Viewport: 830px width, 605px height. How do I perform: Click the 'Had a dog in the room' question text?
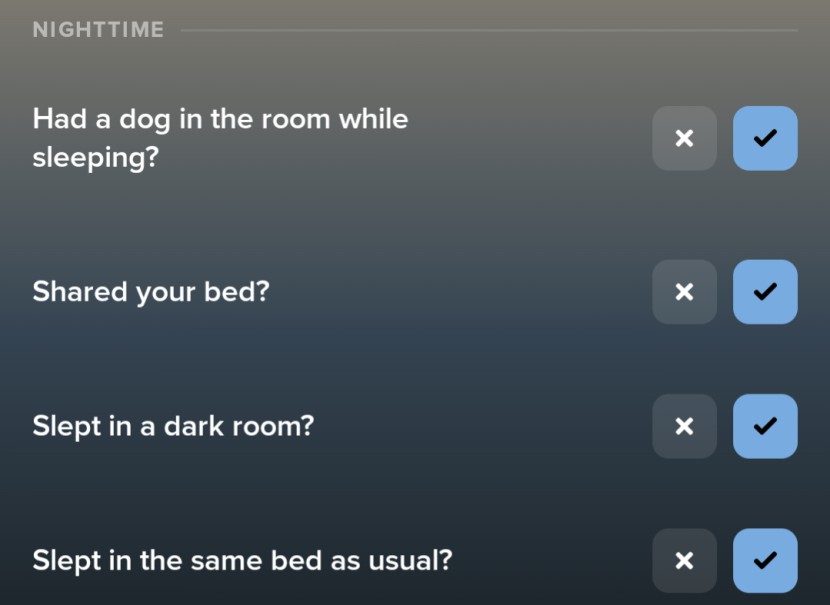pos(220,138)
